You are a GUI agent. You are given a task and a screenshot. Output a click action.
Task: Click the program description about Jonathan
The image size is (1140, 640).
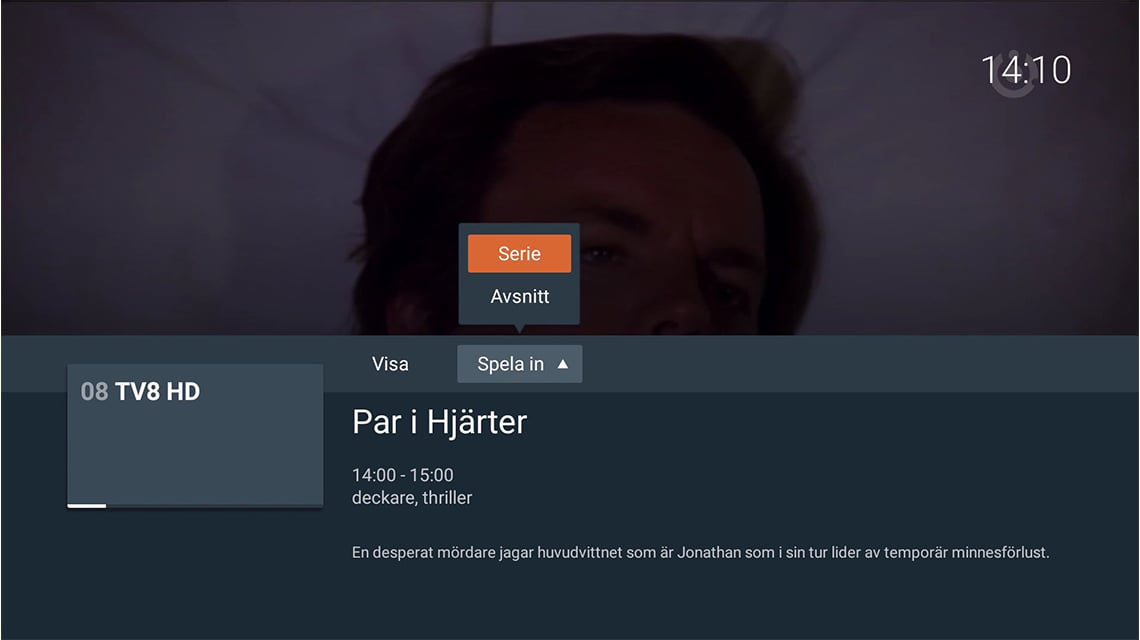[700, 553]
